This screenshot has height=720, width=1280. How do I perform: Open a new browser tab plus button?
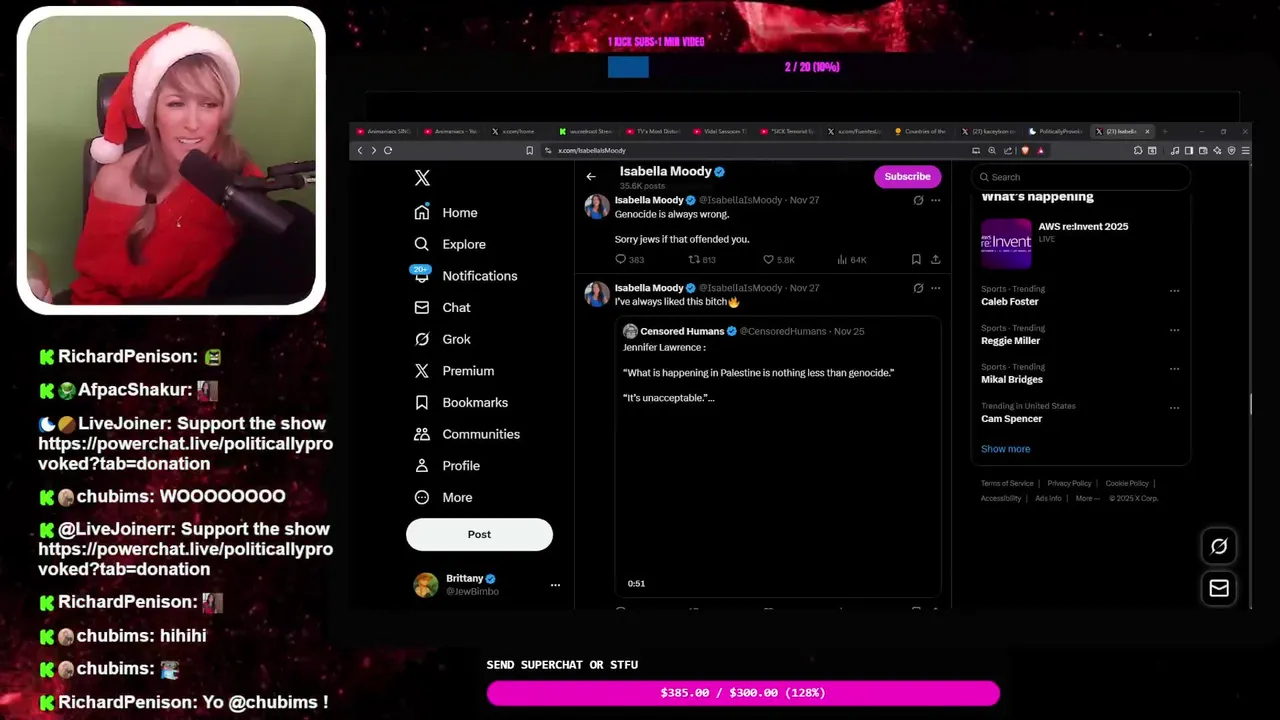pyautogui.click(x=1164, y=131)
